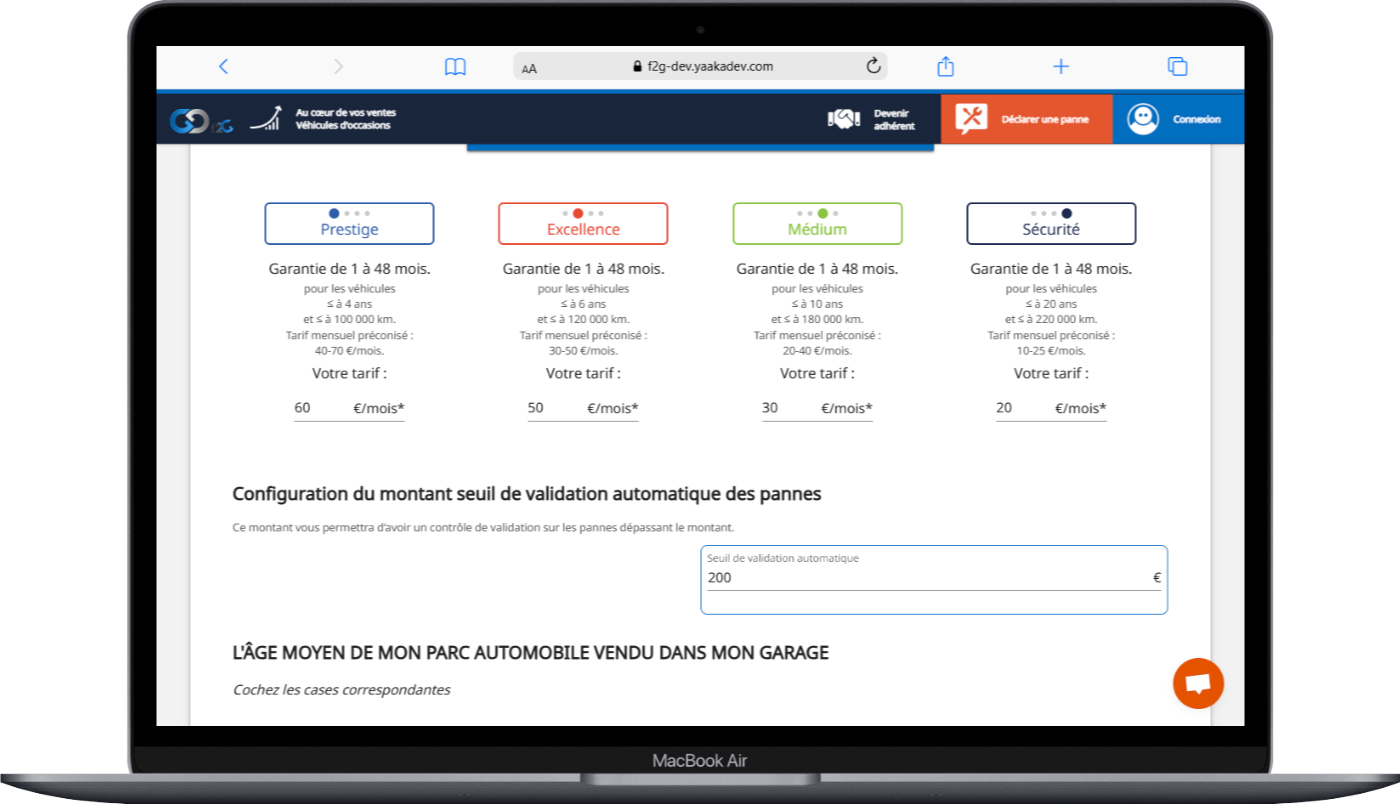
Task: Focus the Seuil de validation automatique field
Action: point(925,578)
